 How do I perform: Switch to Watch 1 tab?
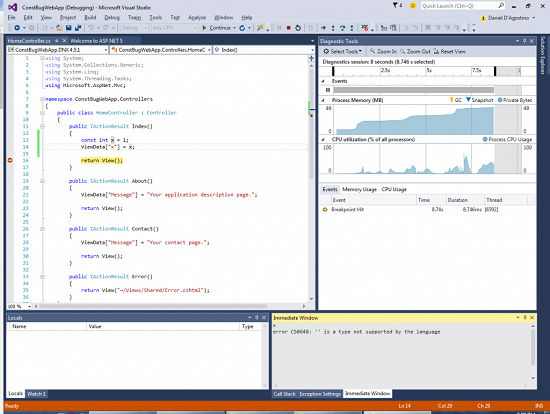pyautogui.click(x=36, y=394)
